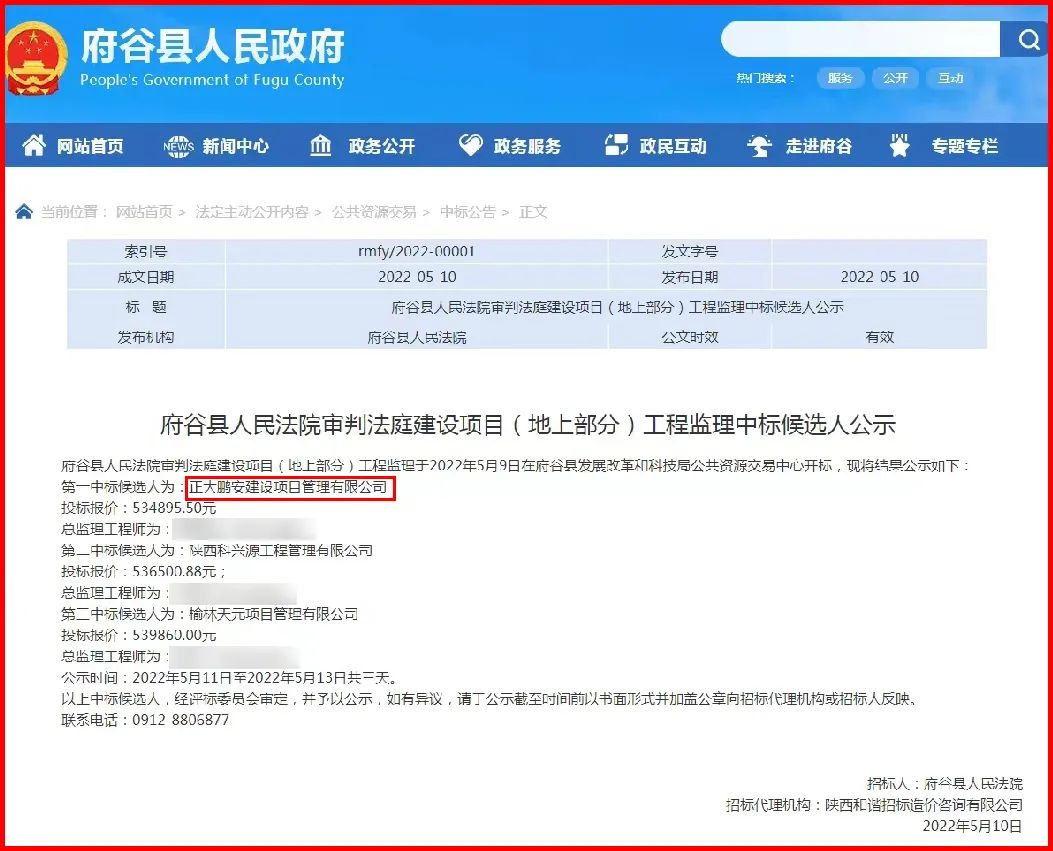This screenshot has height=851, width=1053.
Task: Focus the search input field
Action: pos(860,40)
